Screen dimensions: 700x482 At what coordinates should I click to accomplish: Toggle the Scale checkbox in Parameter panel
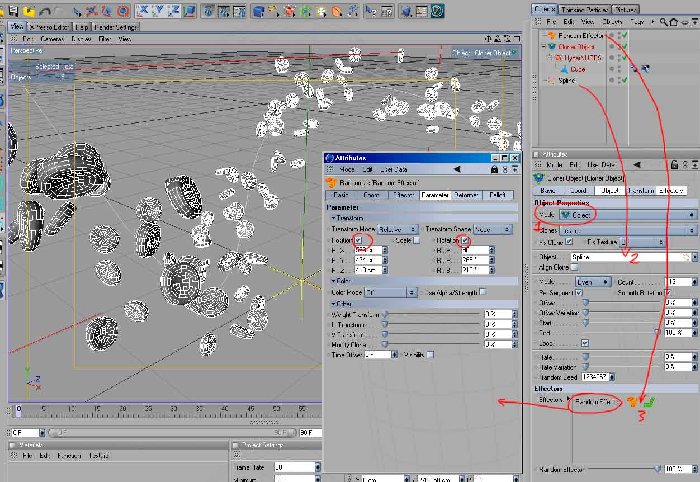417,240
